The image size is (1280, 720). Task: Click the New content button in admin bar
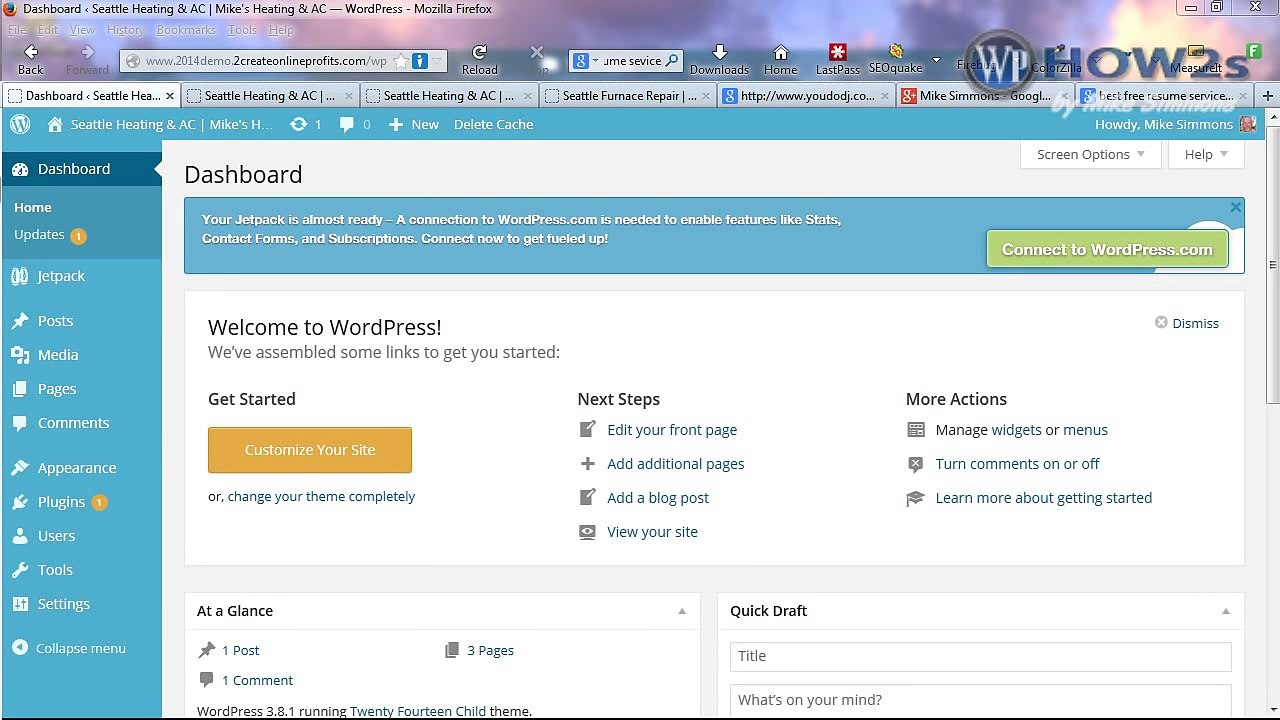pos(413,124)
